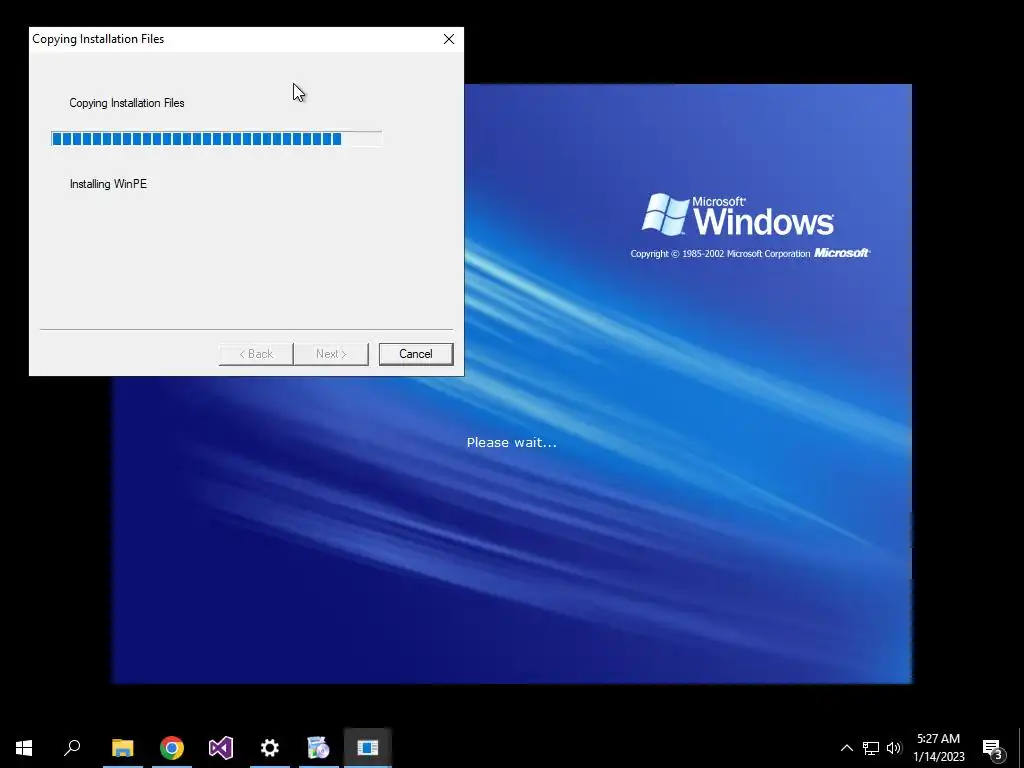
Task: Open the Windows Start menu
Action: (24, 748)
